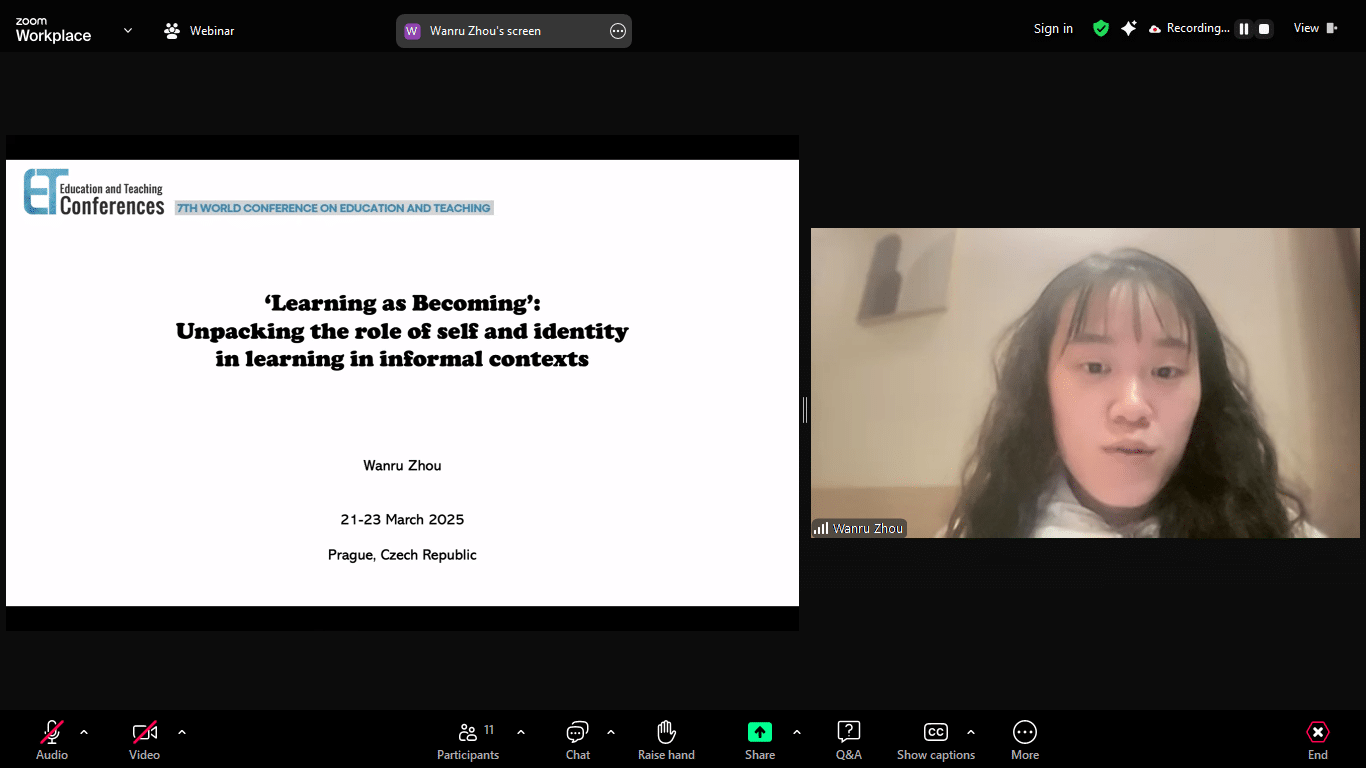This screenshot has width=1366, height=768.
Task: Open the More options menu
Action: click(1024, 740)
